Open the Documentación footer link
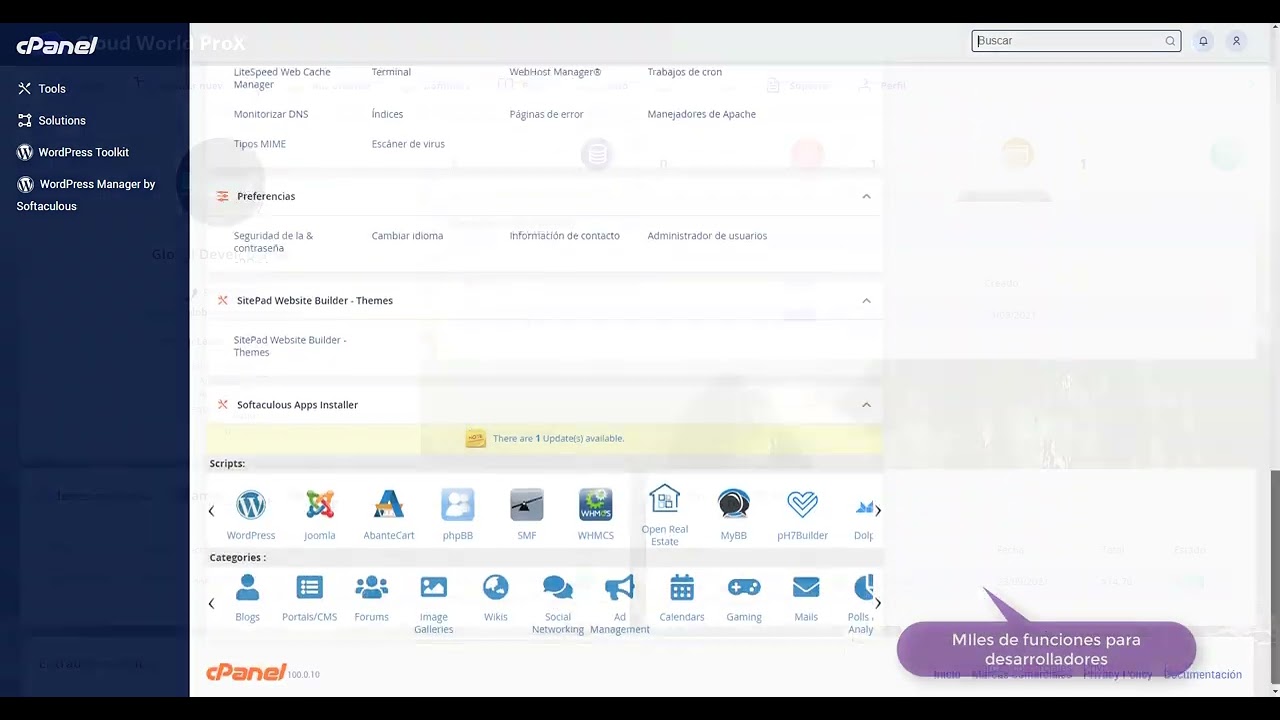This screenshot has width=1280, height=720. [x=1203, y=675]
